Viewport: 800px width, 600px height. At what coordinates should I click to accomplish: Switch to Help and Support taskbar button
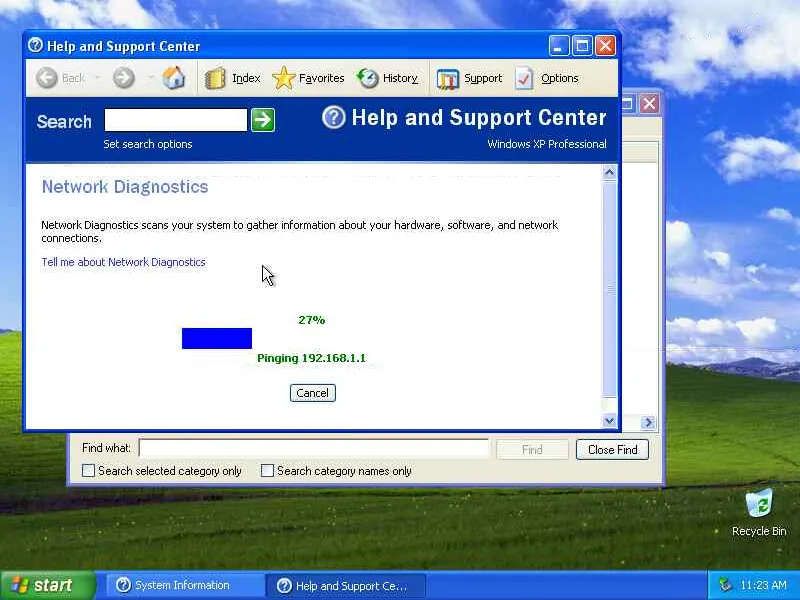(345, 585)
